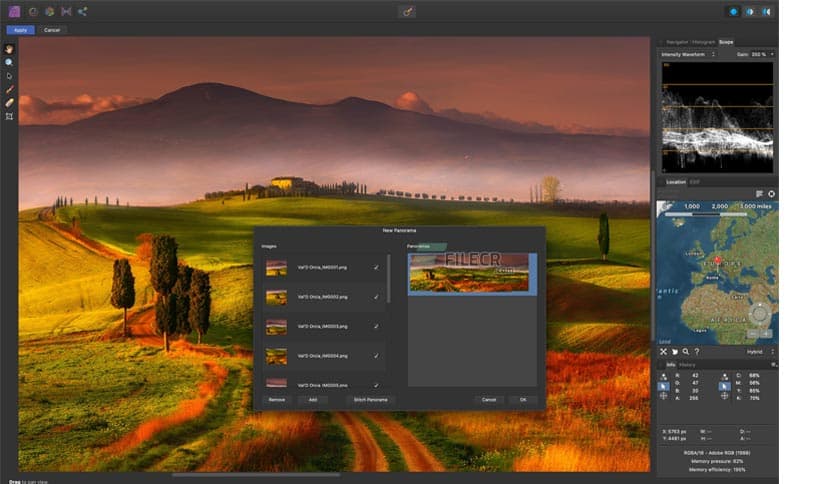
Task: Click the map compass navigation control
Action: tap(759, 314)
